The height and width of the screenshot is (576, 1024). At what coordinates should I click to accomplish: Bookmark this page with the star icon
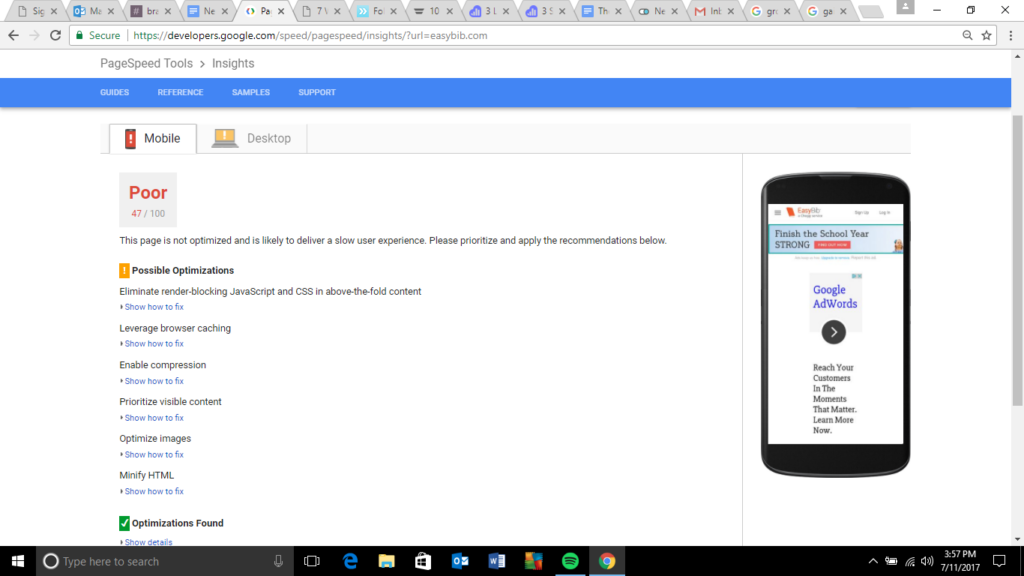coord(986,35)
